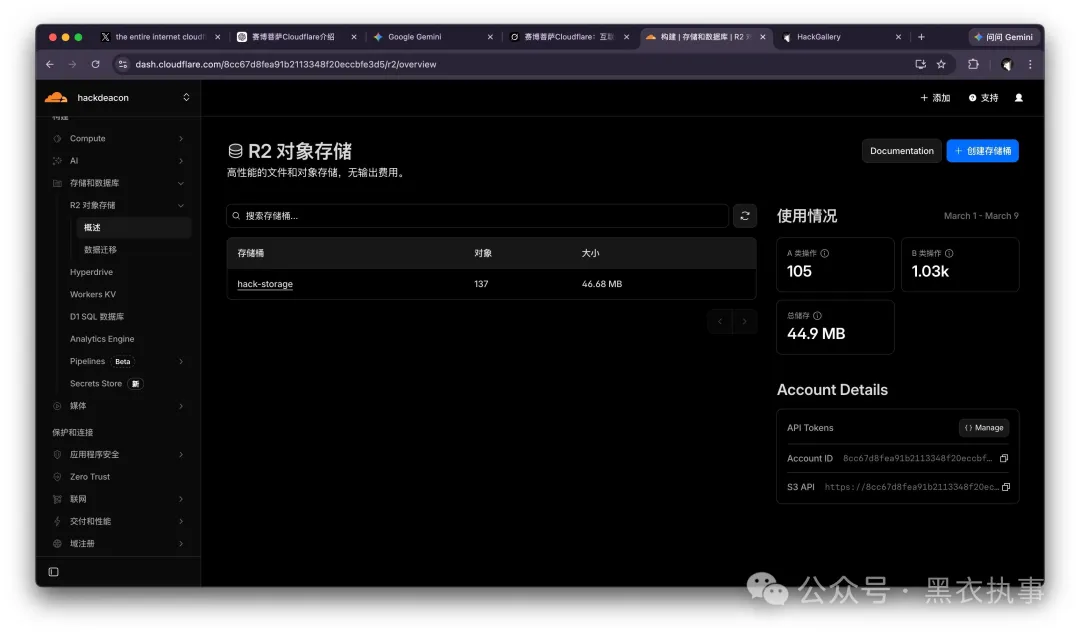
Task: Reload the page with the refresh icon
Action: [96, 64]
